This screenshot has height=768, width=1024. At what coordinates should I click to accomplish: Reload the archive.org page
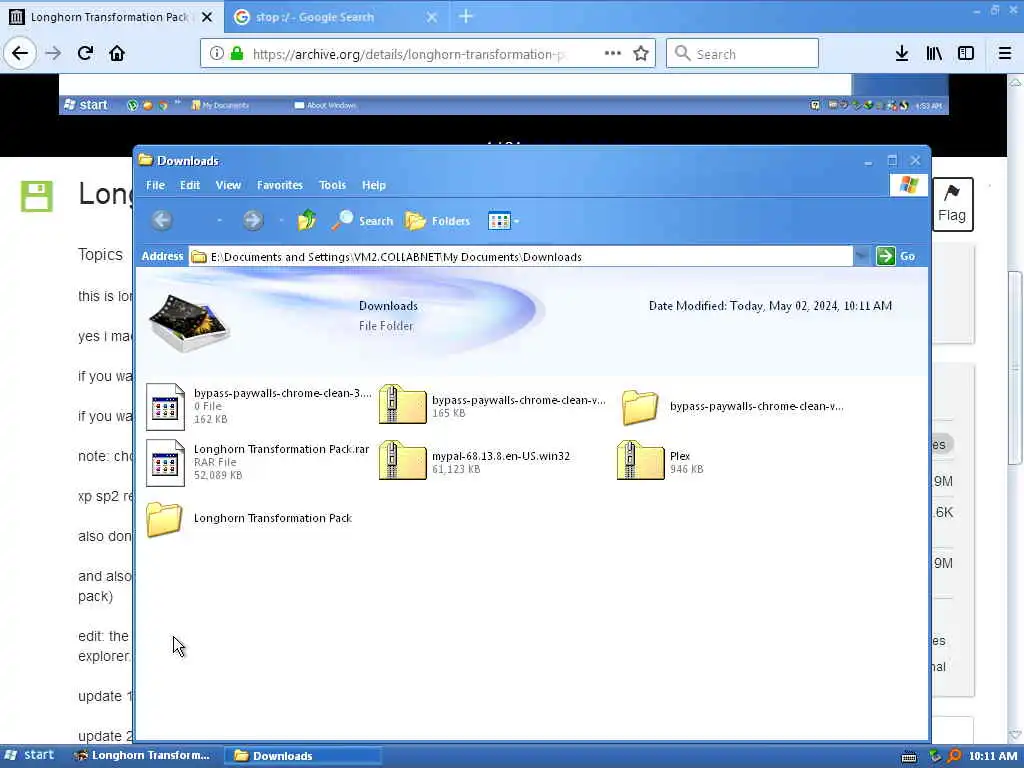pos(85,54)
